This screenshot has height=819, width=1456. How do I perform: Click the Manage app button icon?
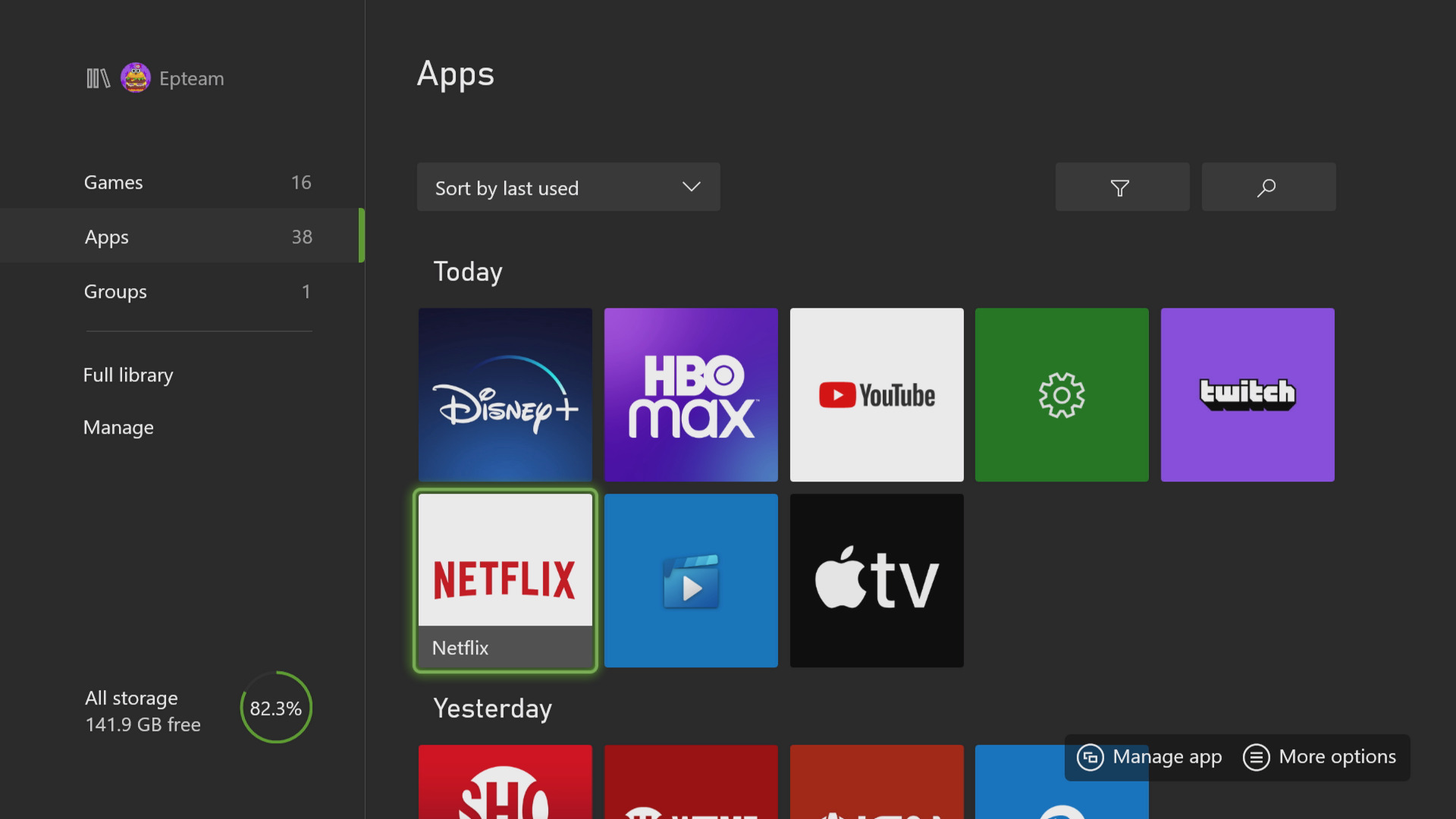1090,757
